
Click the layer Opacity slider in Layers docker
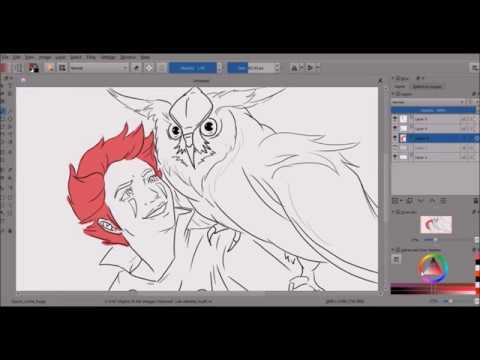point(433,110)
